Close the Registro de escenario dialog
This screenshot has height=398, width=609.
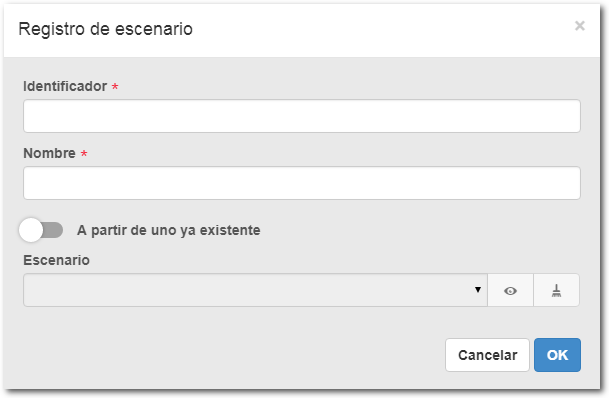(579, 26)
